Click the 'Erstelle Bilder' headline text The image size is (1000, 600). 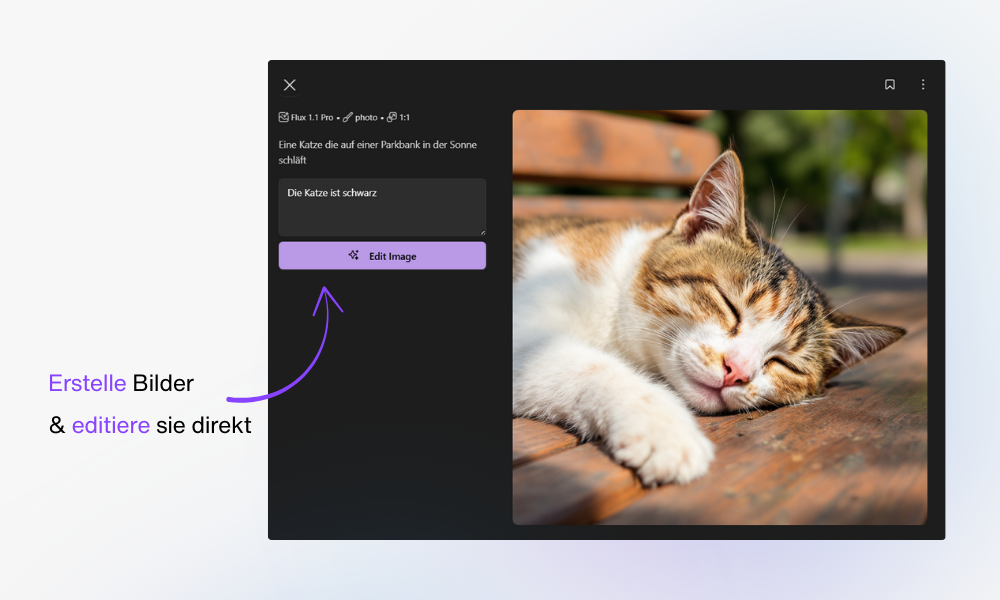pos(121,383)
